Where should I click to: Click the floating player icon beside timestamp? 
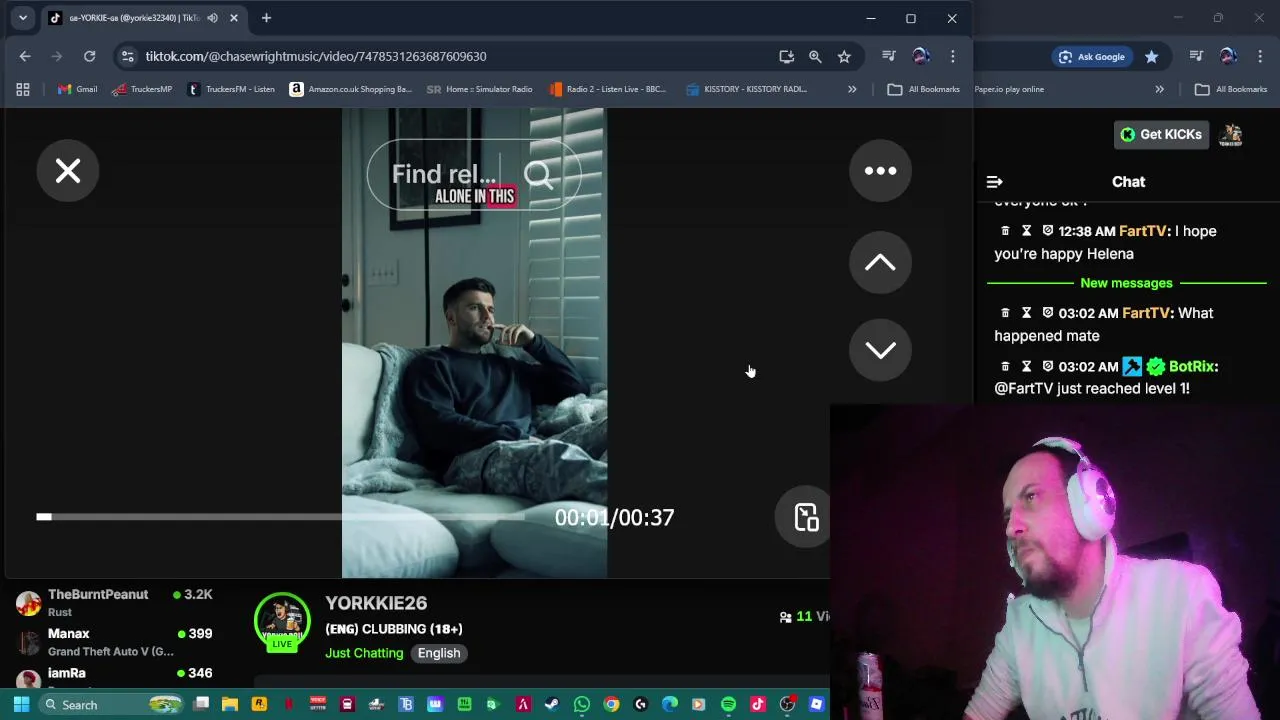[806, 517]
